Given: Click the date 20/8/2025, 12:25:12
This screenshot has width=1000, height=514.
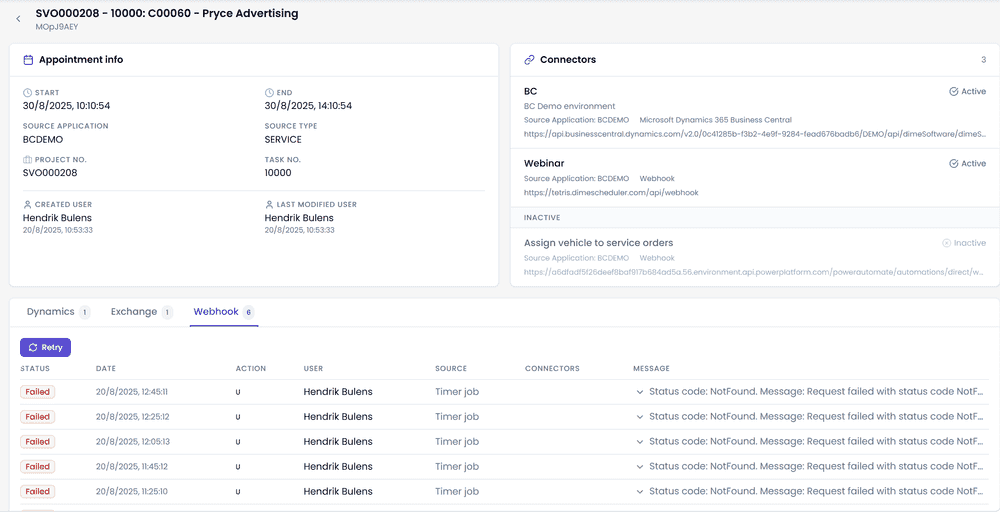Looking at the screenshot, I should 132,417.
